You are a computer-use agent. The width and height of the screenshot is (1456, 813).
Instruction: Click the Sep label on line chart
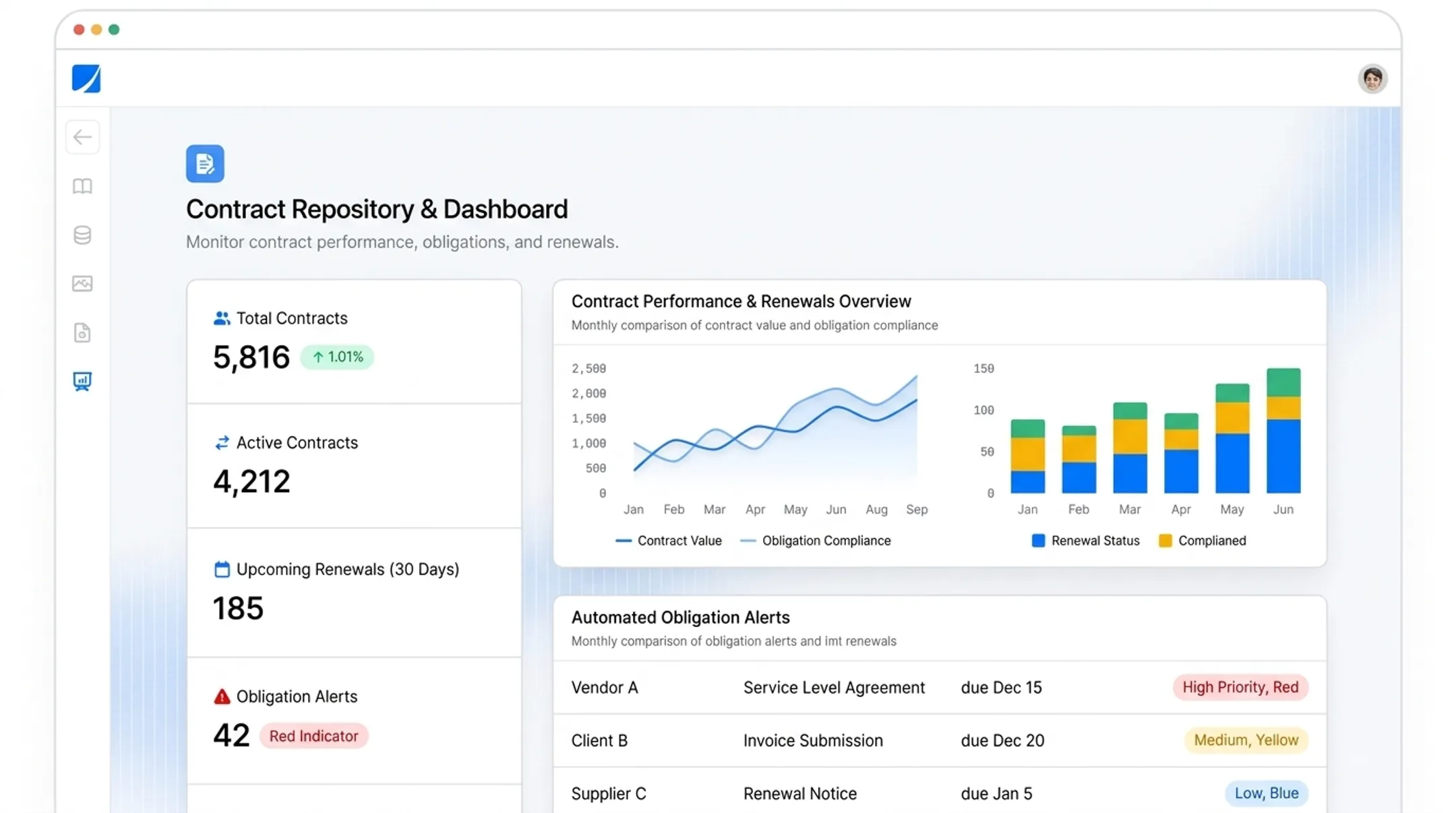click(917, 510)
